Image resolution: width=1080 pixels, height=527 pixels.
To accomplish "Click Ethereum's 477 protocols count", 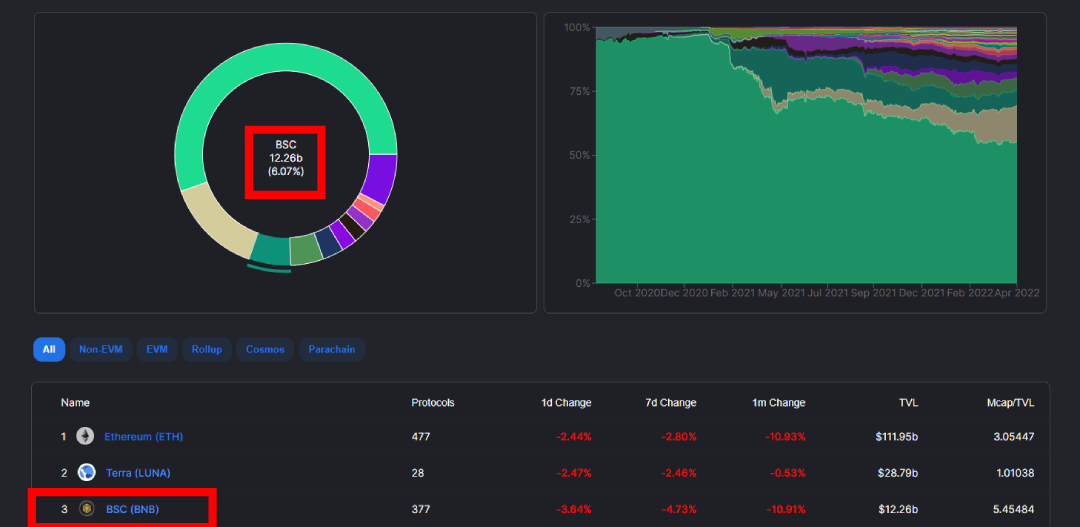I will tap(420, 437).
